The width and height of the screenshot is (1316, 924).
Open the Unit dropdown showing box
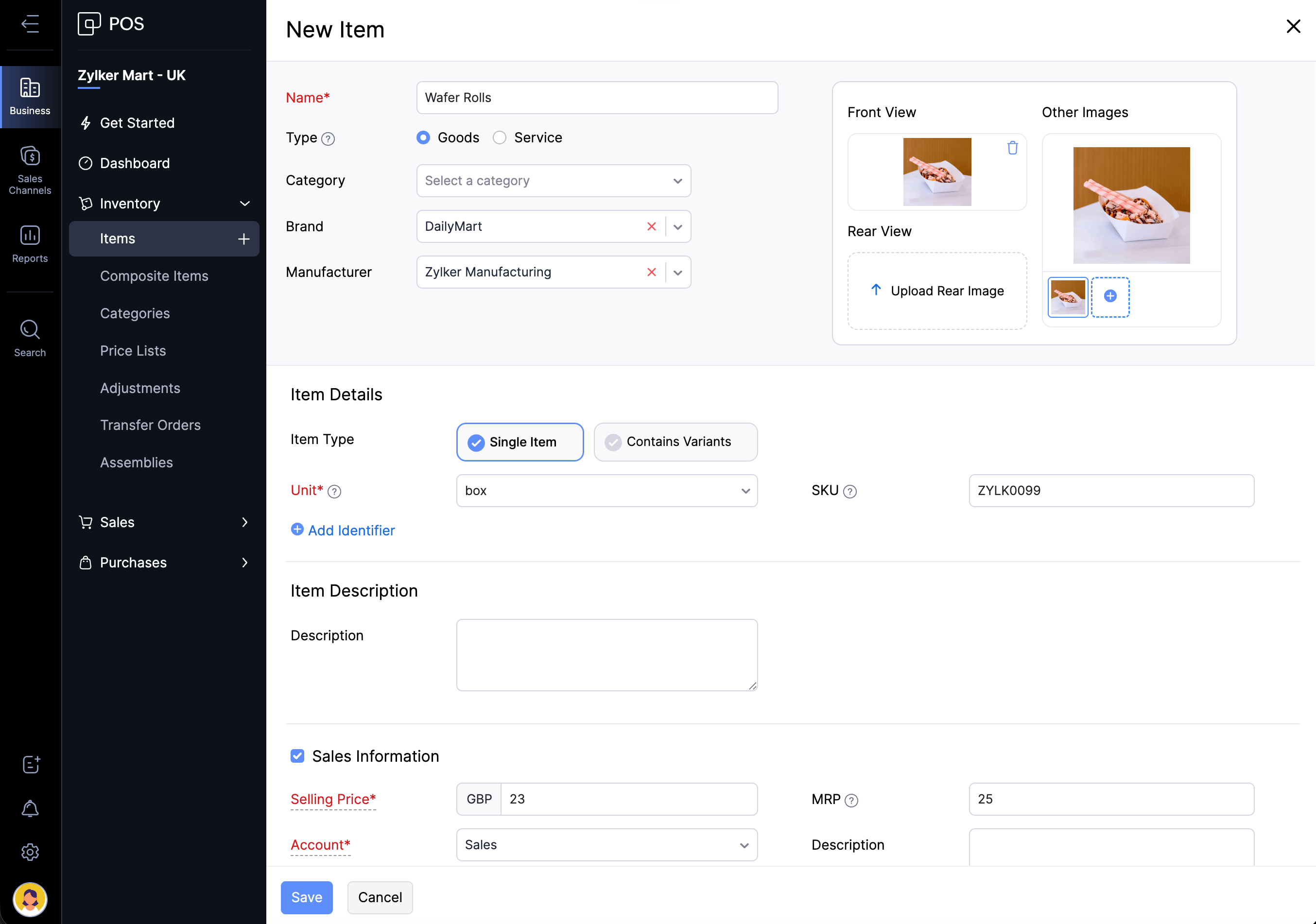coord(606,490)
